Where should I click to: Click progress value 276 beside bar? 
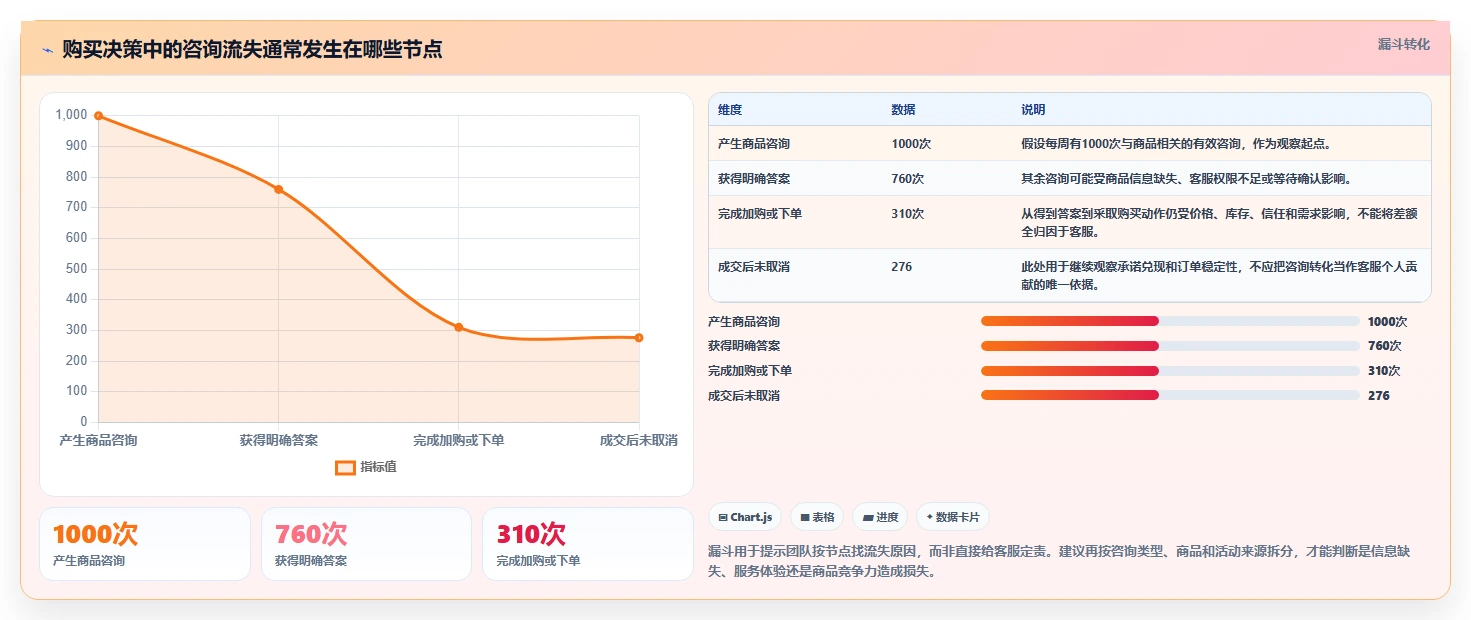coord(1378,396)
